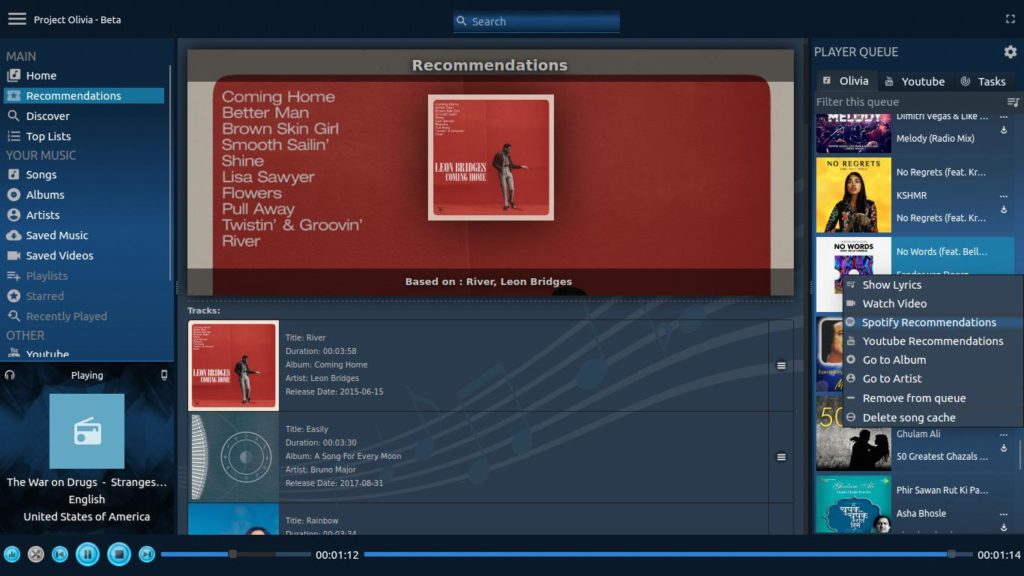Open the menu button for track River
1024x576 pixels.
781,366
